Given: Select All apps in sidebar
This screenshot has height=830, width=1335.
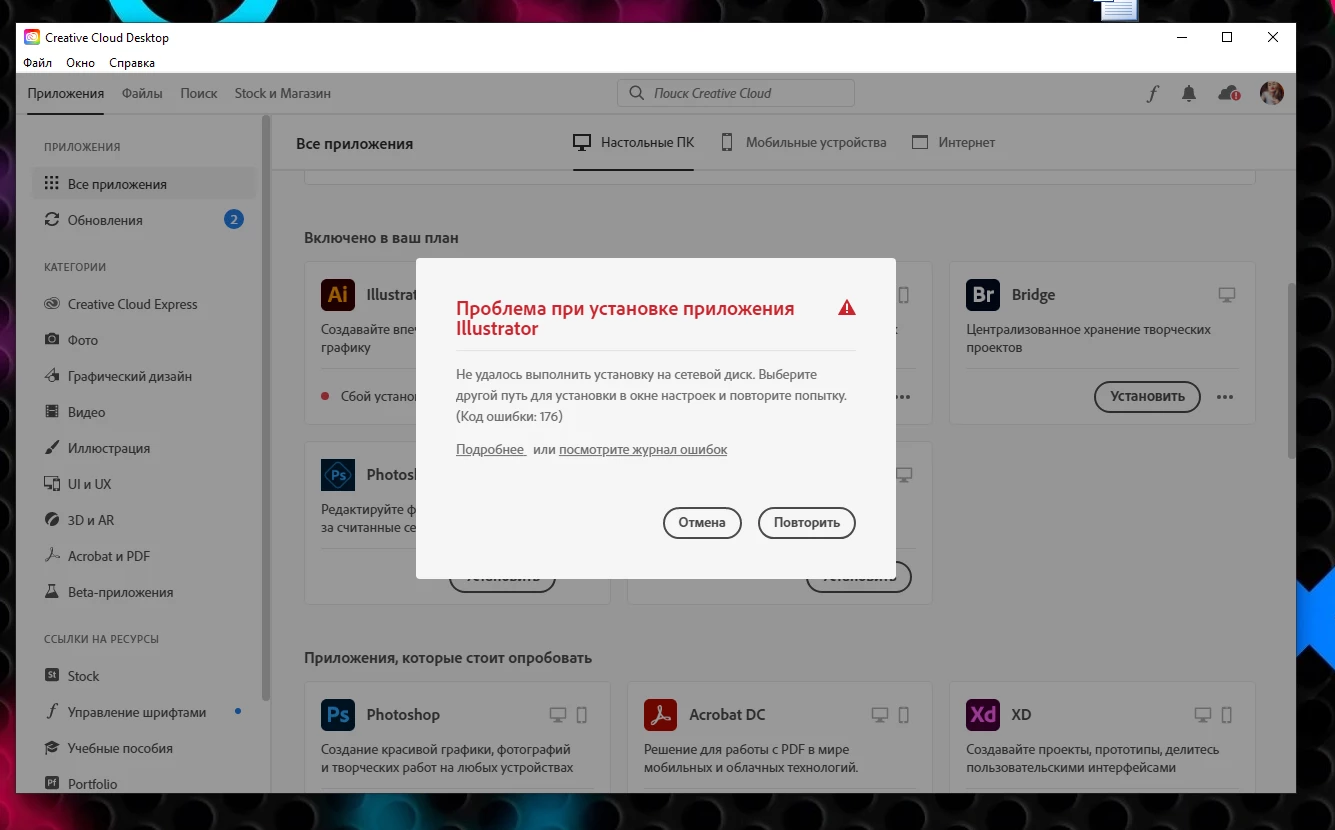Looking at the screenshot, I should tap(144, 184).
